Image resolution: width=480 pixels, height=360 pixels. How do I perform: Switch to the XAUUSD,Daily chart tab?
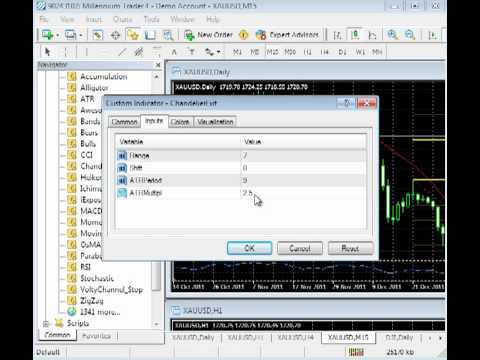[193, 338]
